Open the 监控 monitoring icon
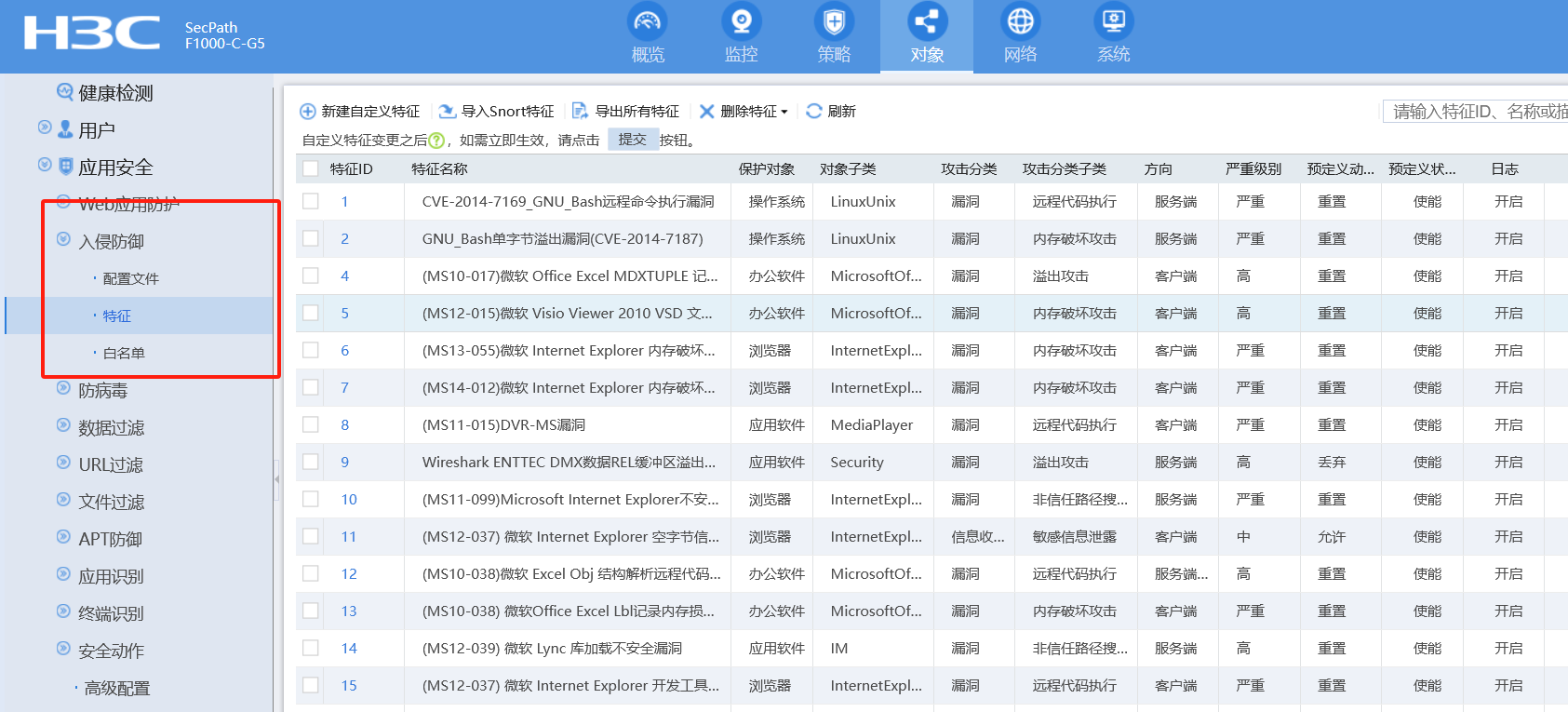Screen dimensions: 1568x712 point(741,22)
